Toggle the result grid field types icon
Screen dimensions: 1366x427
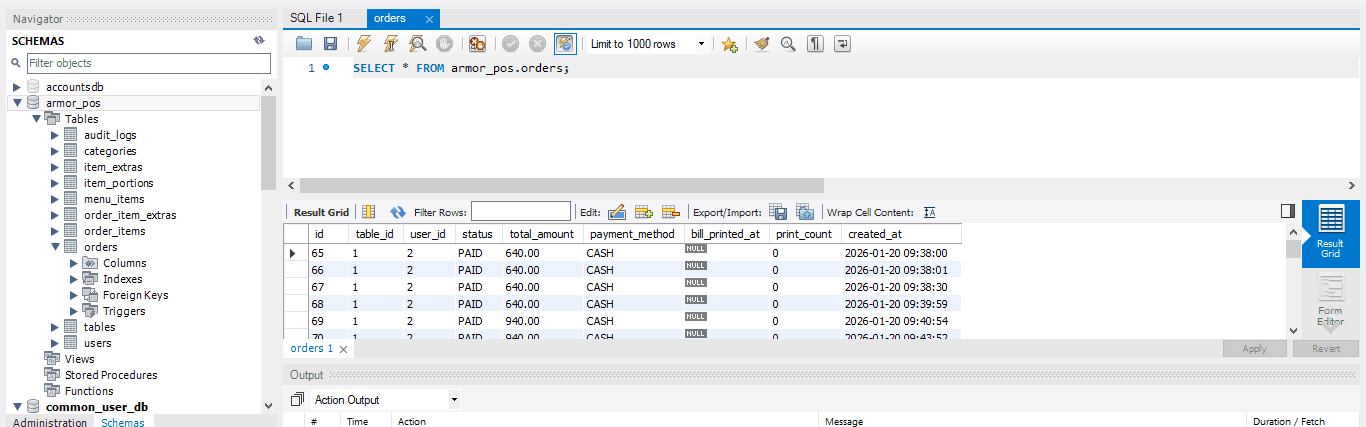(368, 212)
